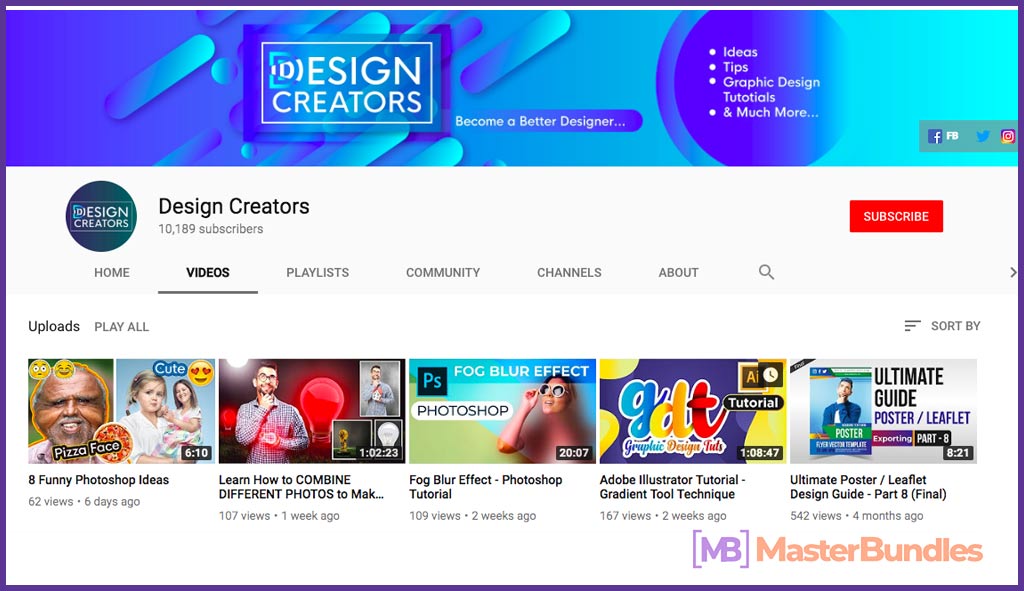Open the Sort By menu
Viewport: 1024px width, 591px height.
[942, 326]
